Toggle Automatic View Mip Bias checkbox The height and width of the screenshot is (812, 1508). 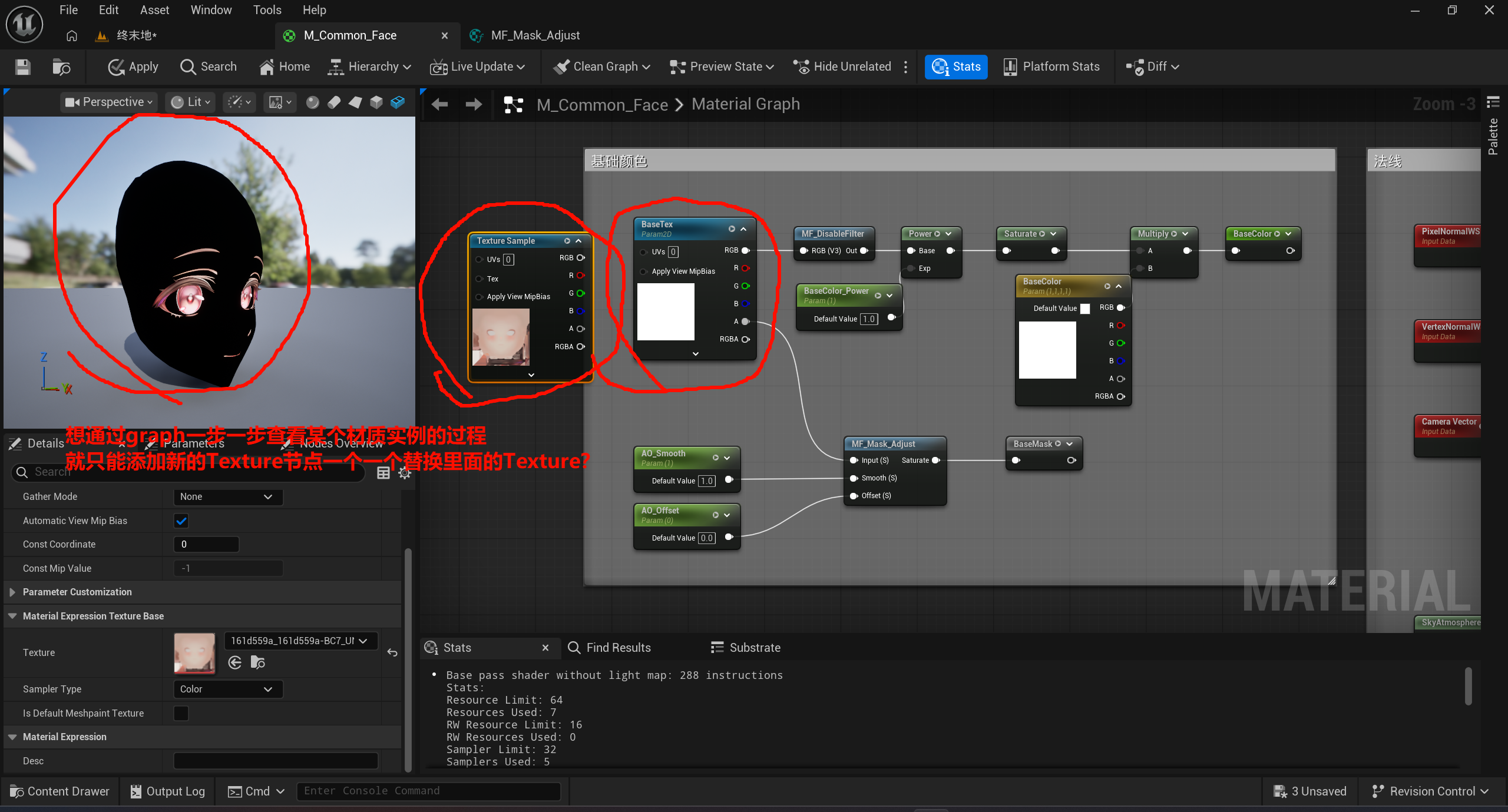[x=181, y=521]
